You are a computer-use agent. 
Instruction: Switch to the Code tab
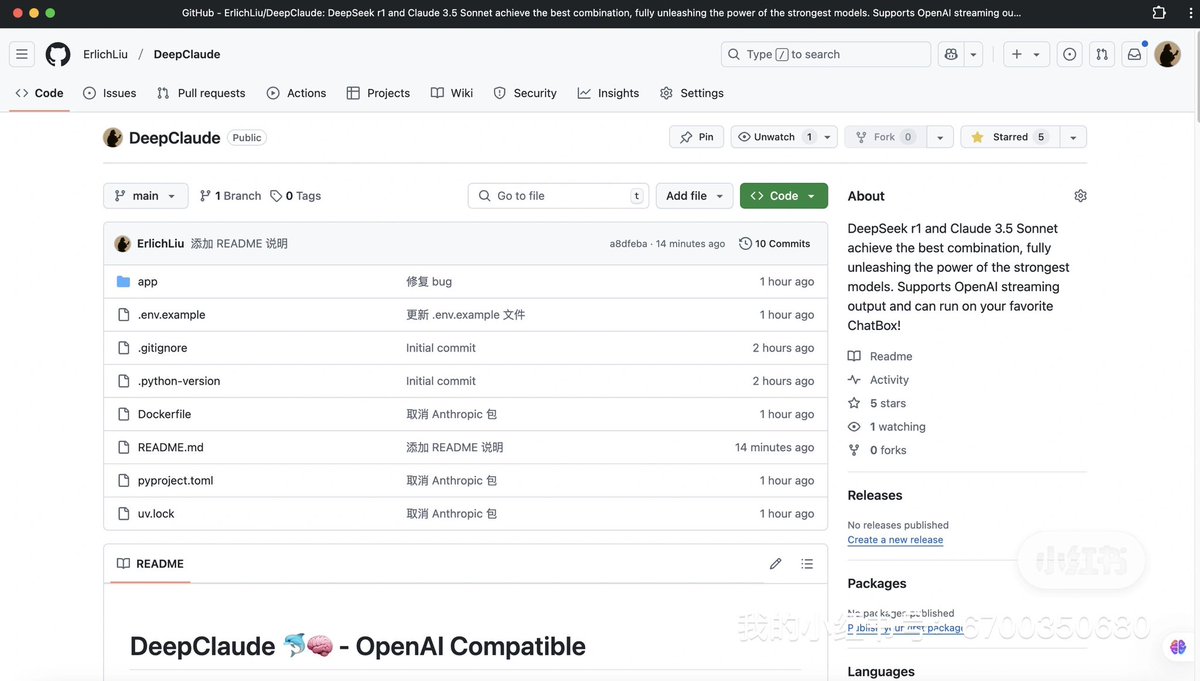point(39,93)
